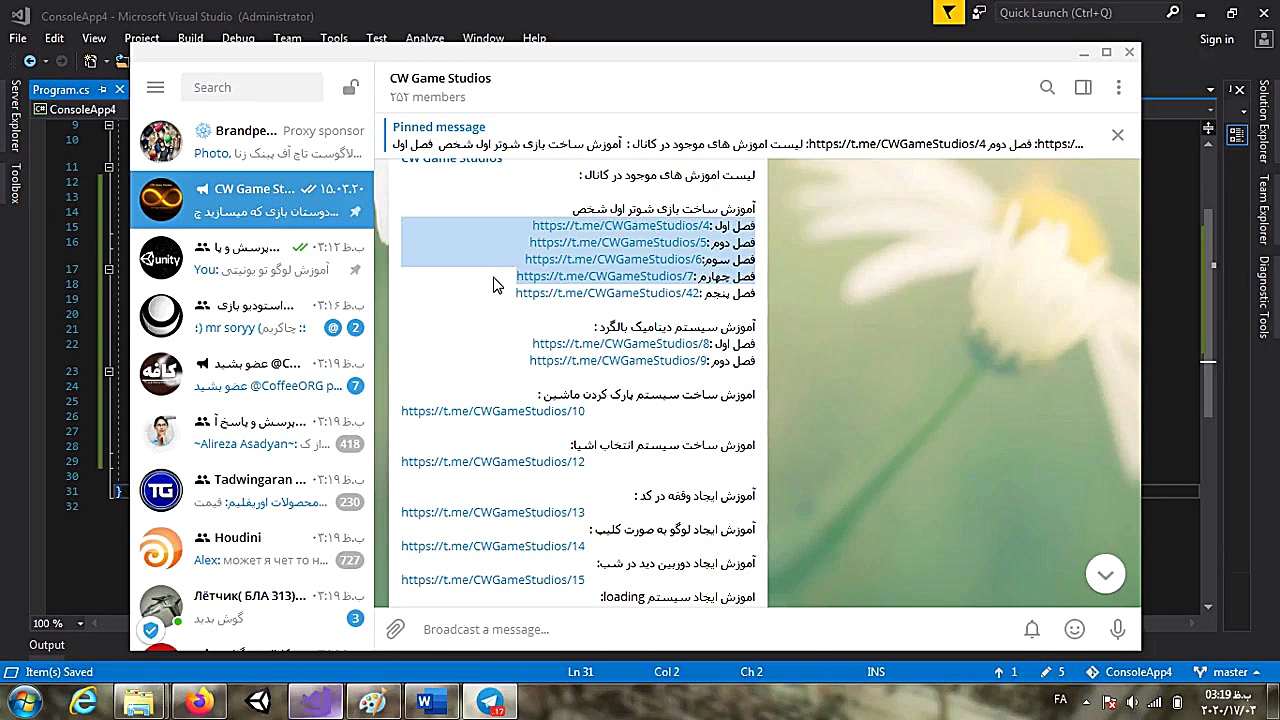Click the attach file paperclip icon
Image resolution: width=1280 pixels, height=720 pixels.
coord(396,629)
